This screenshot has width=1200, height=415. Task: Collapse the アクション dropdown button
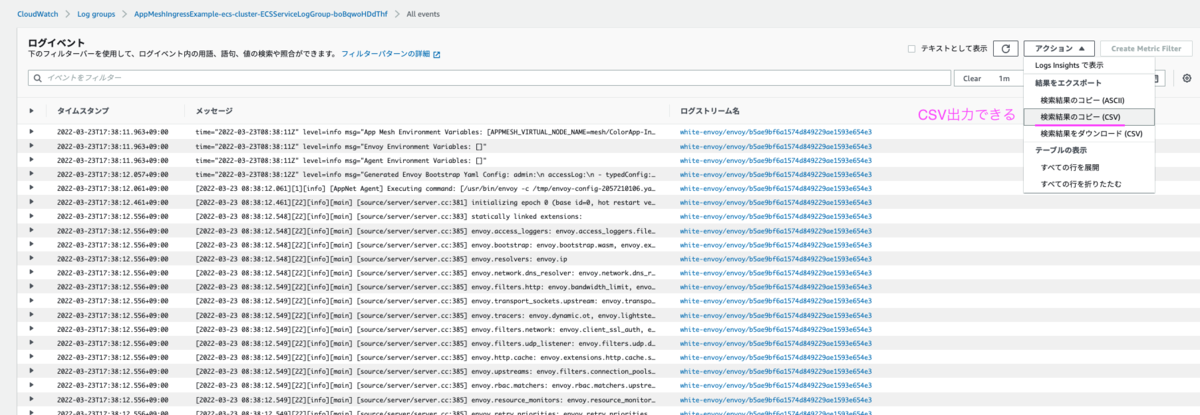point(1059,48)
